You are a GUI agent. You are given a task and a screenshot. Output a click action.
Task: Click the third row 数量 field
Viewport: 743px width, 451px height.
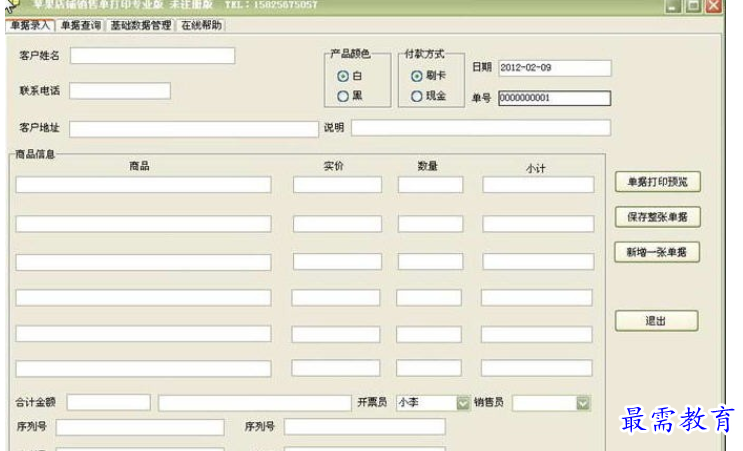pos(431,262)
